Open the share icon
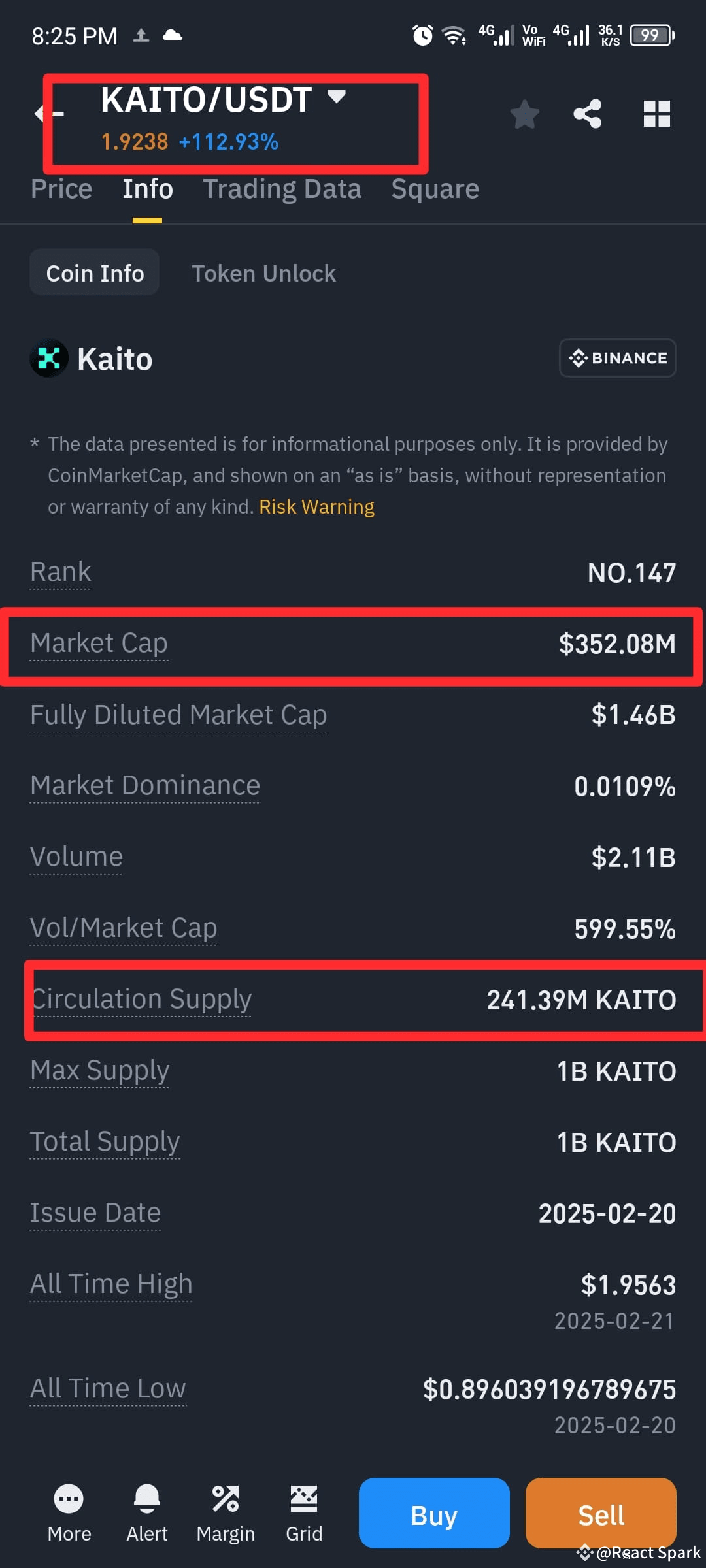 pyautogui.click(x=588, y=114)
